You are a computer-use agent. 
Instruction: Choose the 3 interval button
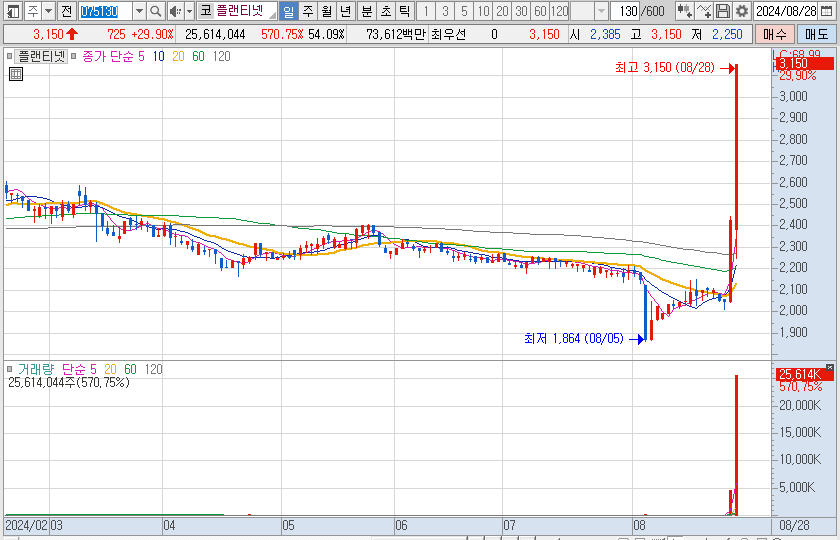pyautogui.click(x=445, y=11)
